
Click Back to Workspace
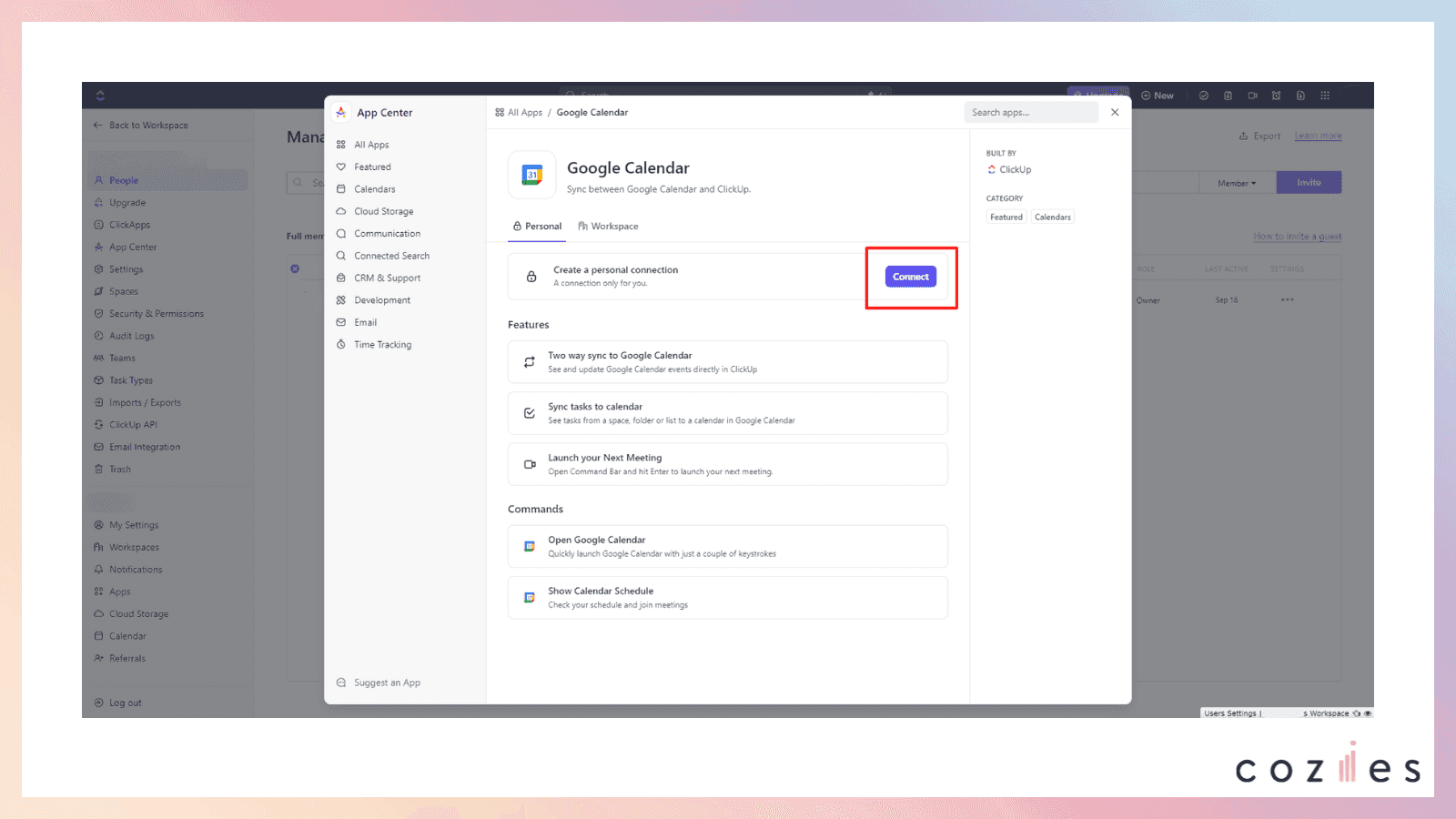point(141,126)
